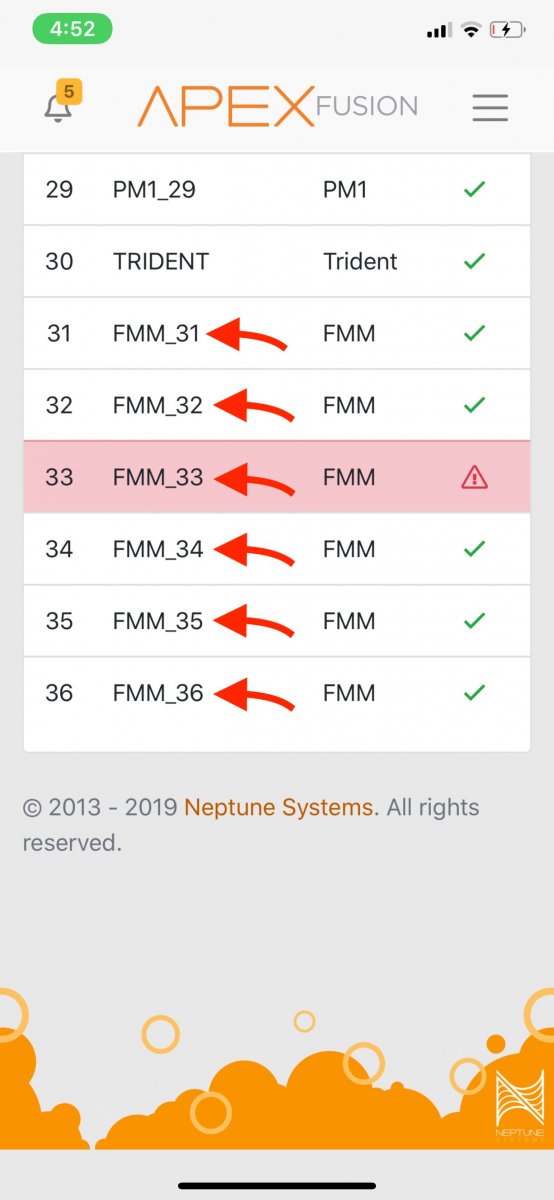The height and width of the screenshot is (1200, 554).
Task: Select the TRIDENT module name
Action: 161,261
